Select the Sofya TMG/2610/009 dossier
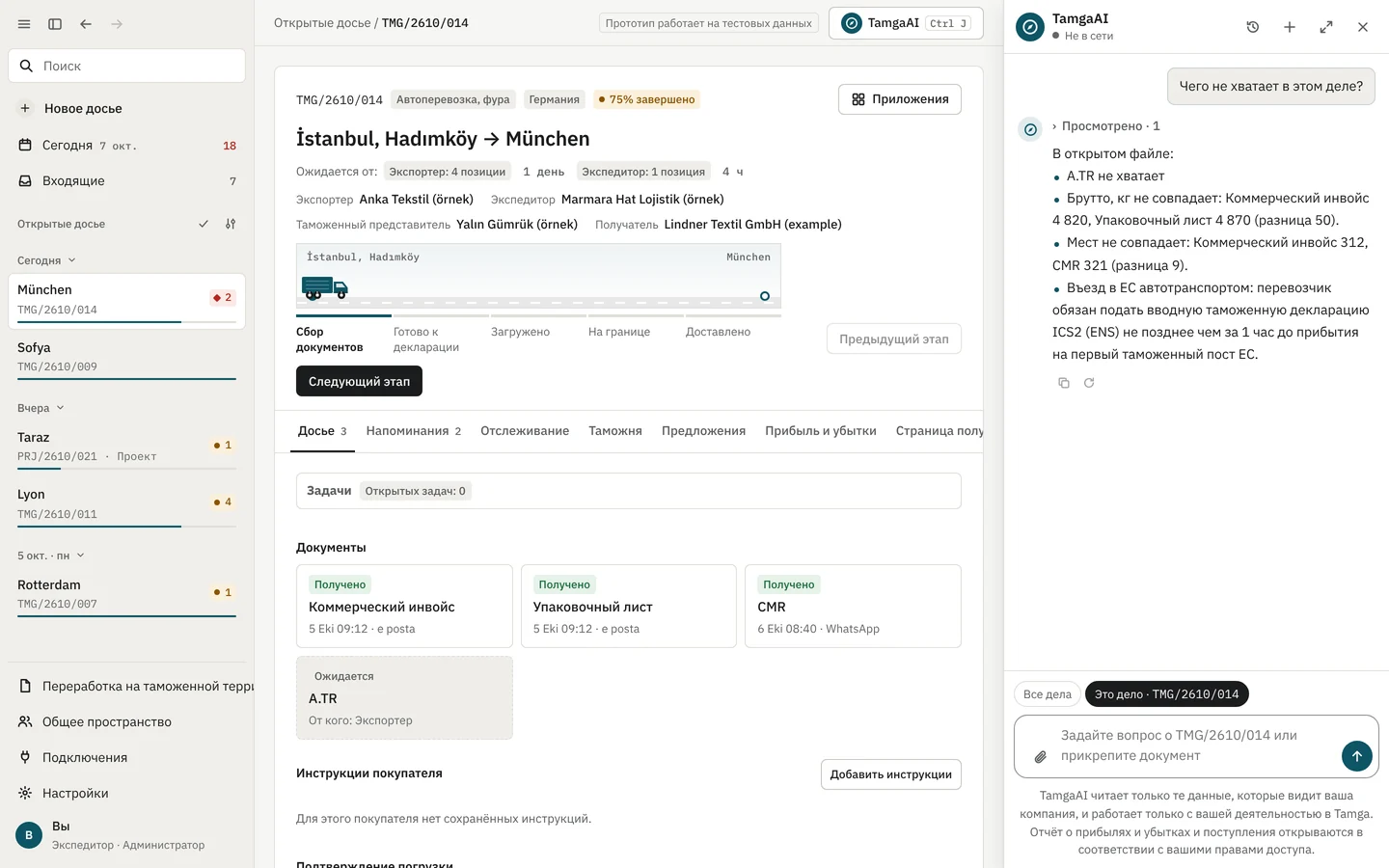This screenshot has width=1389, height=868. click(x=126, y=357)
